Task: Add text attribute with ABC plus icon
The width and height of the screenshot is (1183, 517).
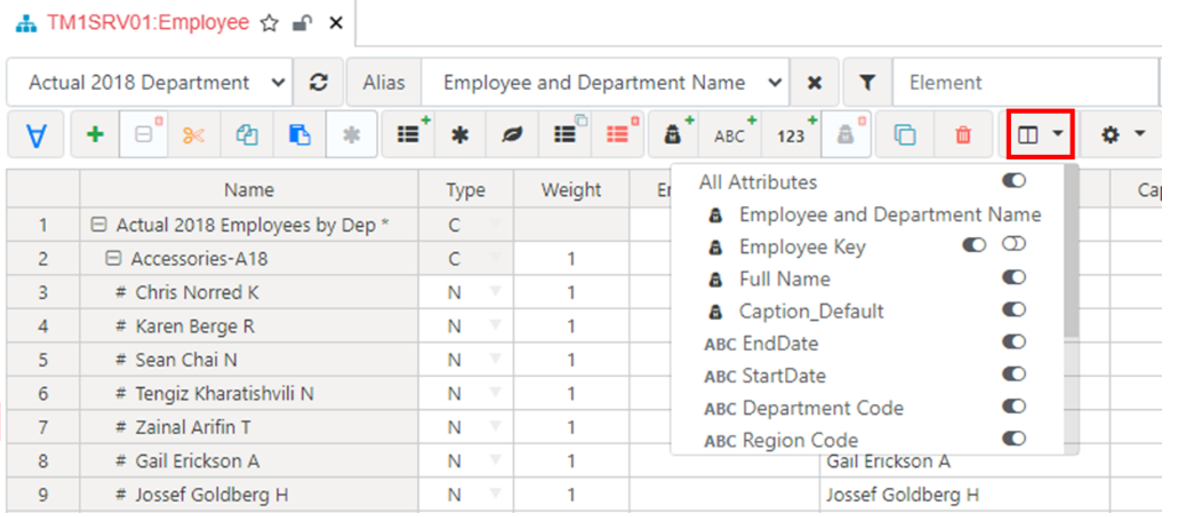Action: 730,135
